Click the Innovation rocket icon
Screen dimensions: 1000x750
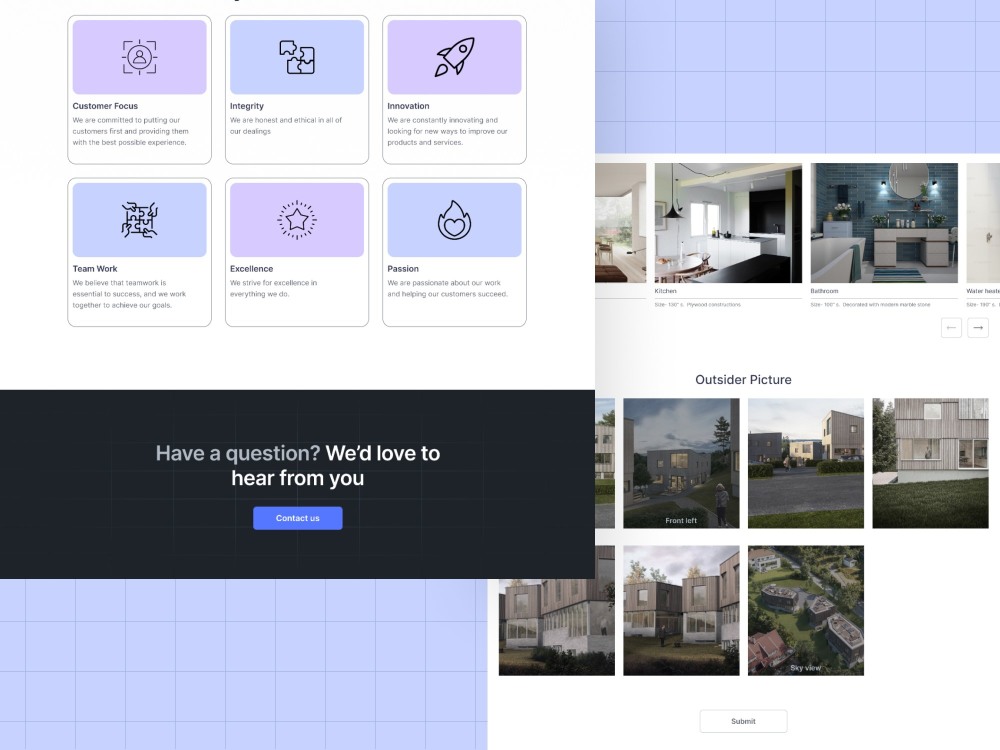[x=455, y=57]
